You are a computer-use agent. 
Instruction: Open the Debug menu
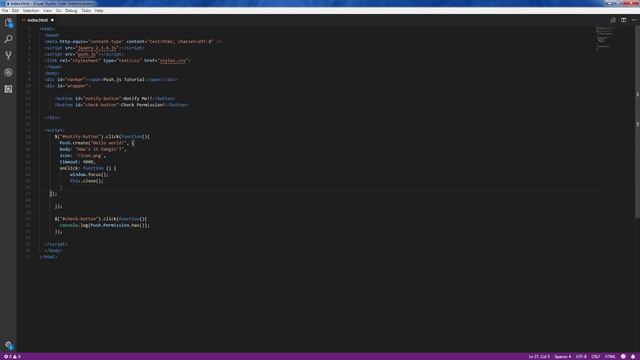tap(71, 11)
